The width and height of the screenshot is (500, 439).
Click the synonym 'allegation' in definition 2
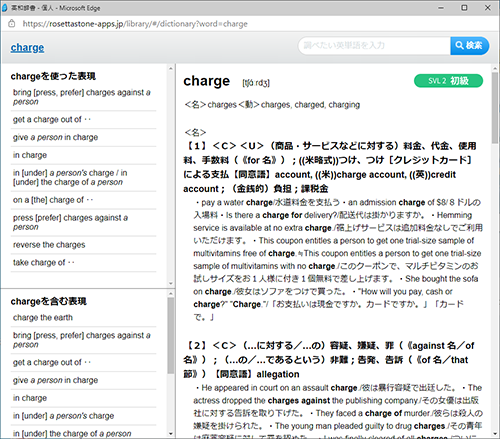pos(278,374)
